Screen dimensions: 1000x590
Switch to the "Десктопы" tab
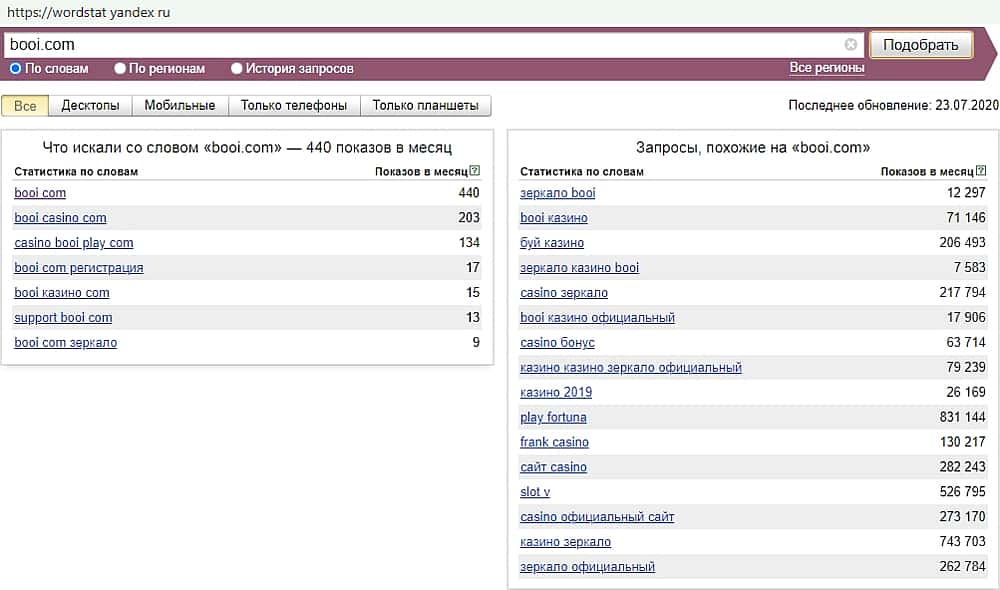coord(90,106)
